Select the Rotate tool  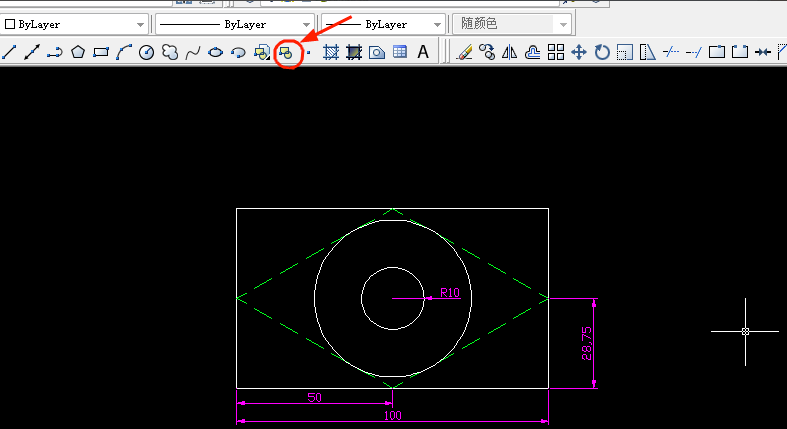(x=602, y=52)
